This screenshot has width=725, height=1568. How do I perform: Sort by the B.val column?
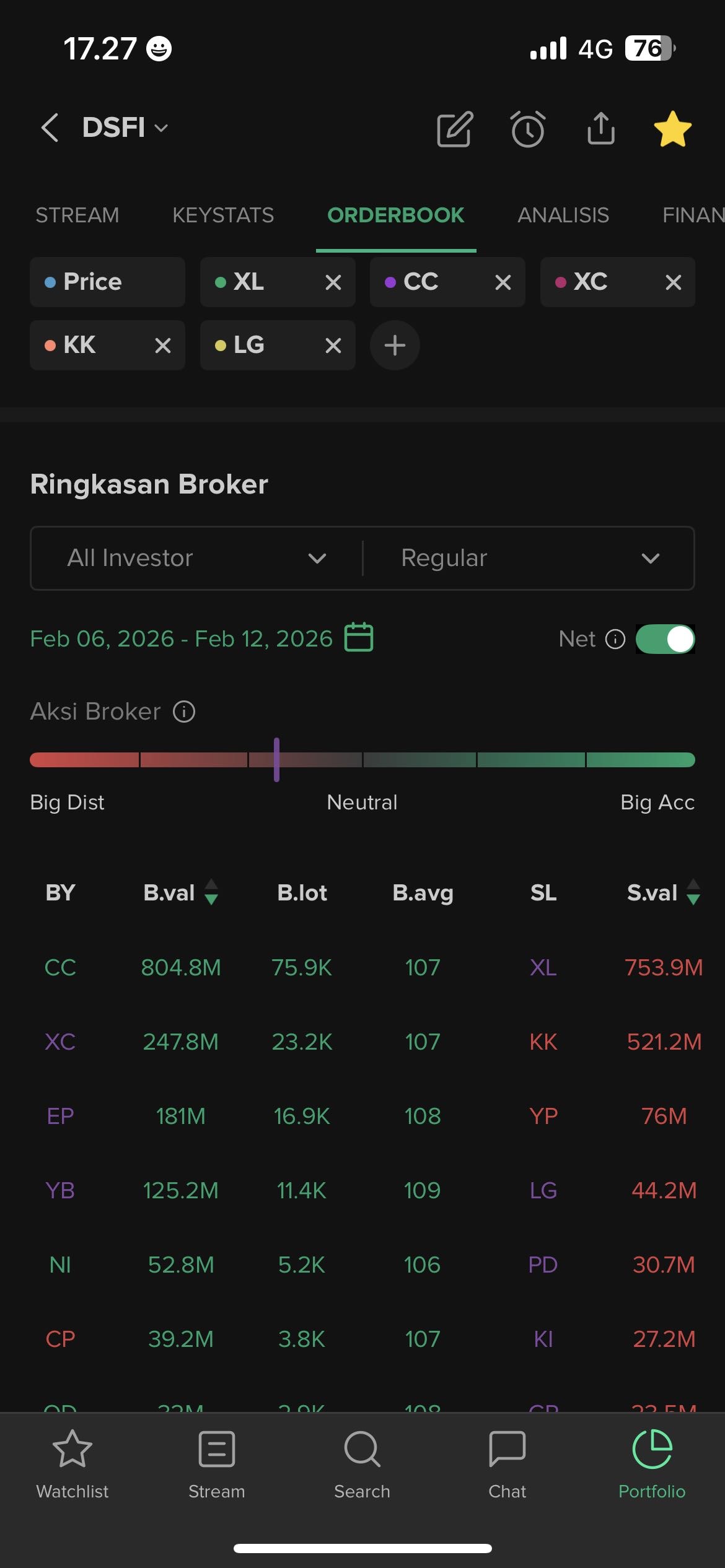180,892
